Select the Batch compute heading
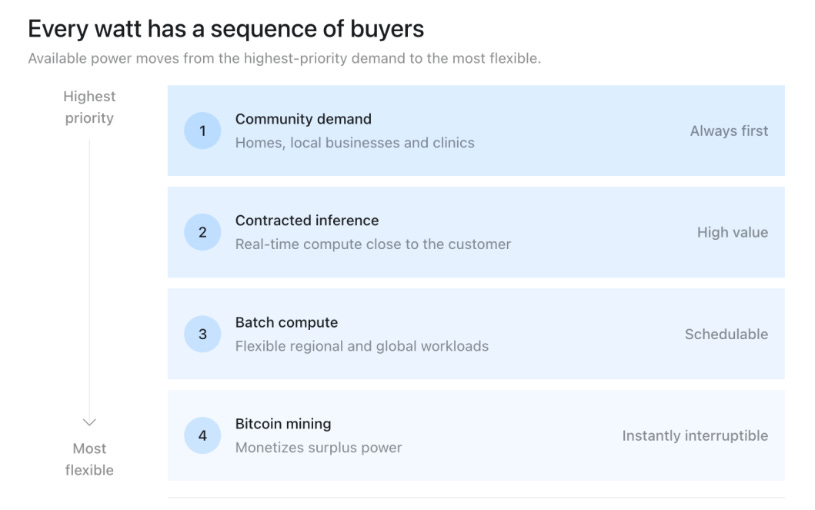The image size is (815, 510). point(286,322)
